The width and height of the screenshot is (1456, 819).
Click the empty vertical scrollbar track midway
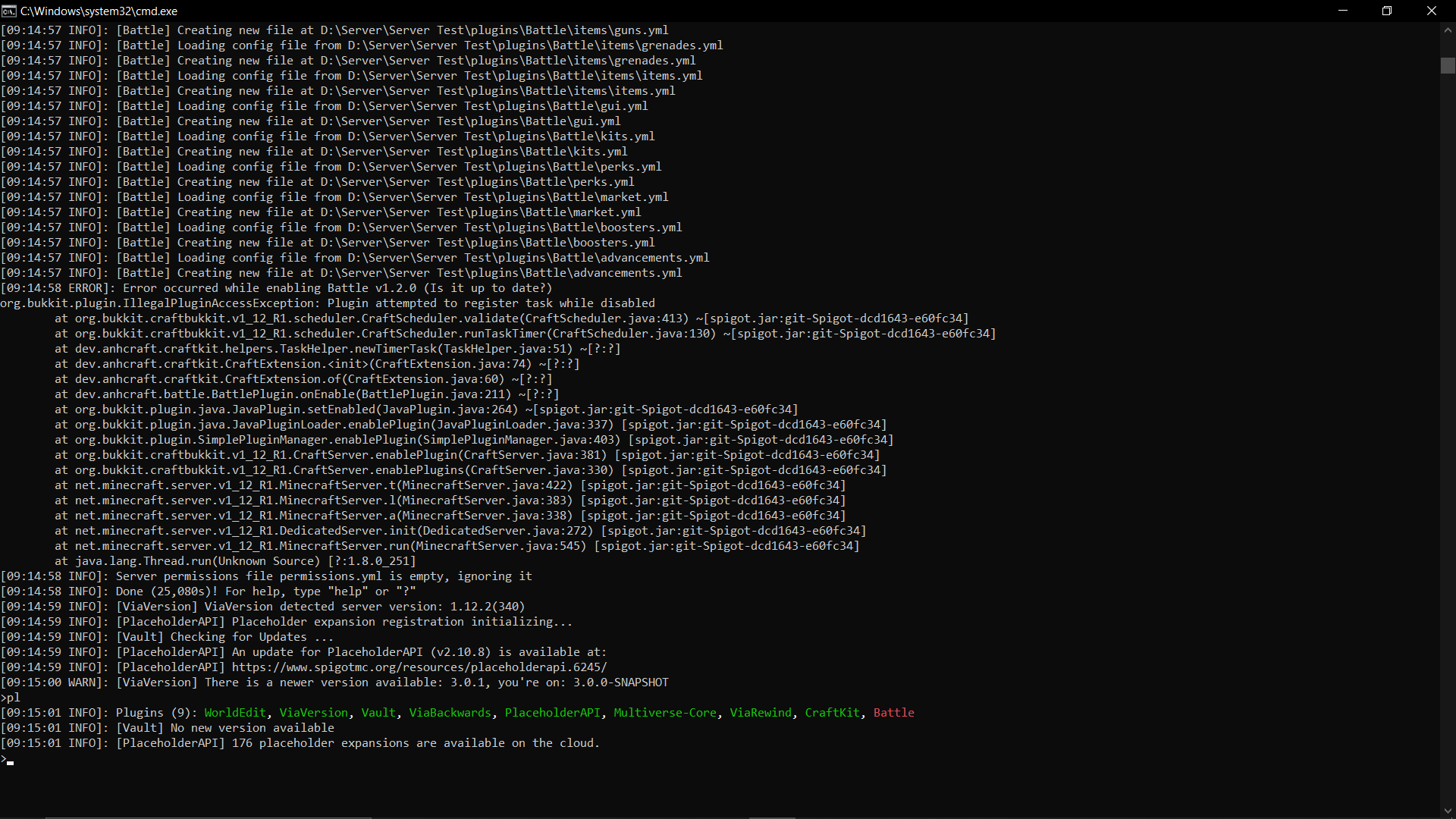(x=1448, y=425)
